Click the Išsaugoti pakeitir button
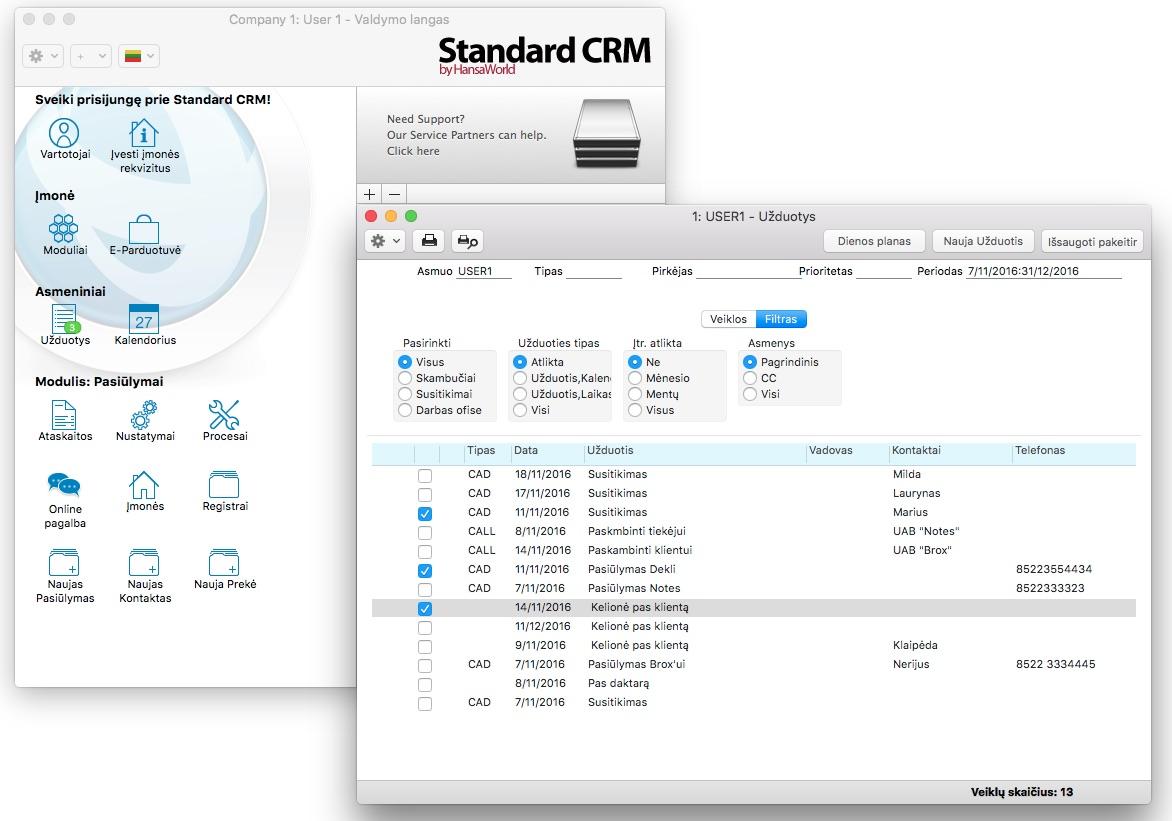Image resolution: width=1172 pixels, height=821 pixels. pyautogui.click(x=1092, y=242)
